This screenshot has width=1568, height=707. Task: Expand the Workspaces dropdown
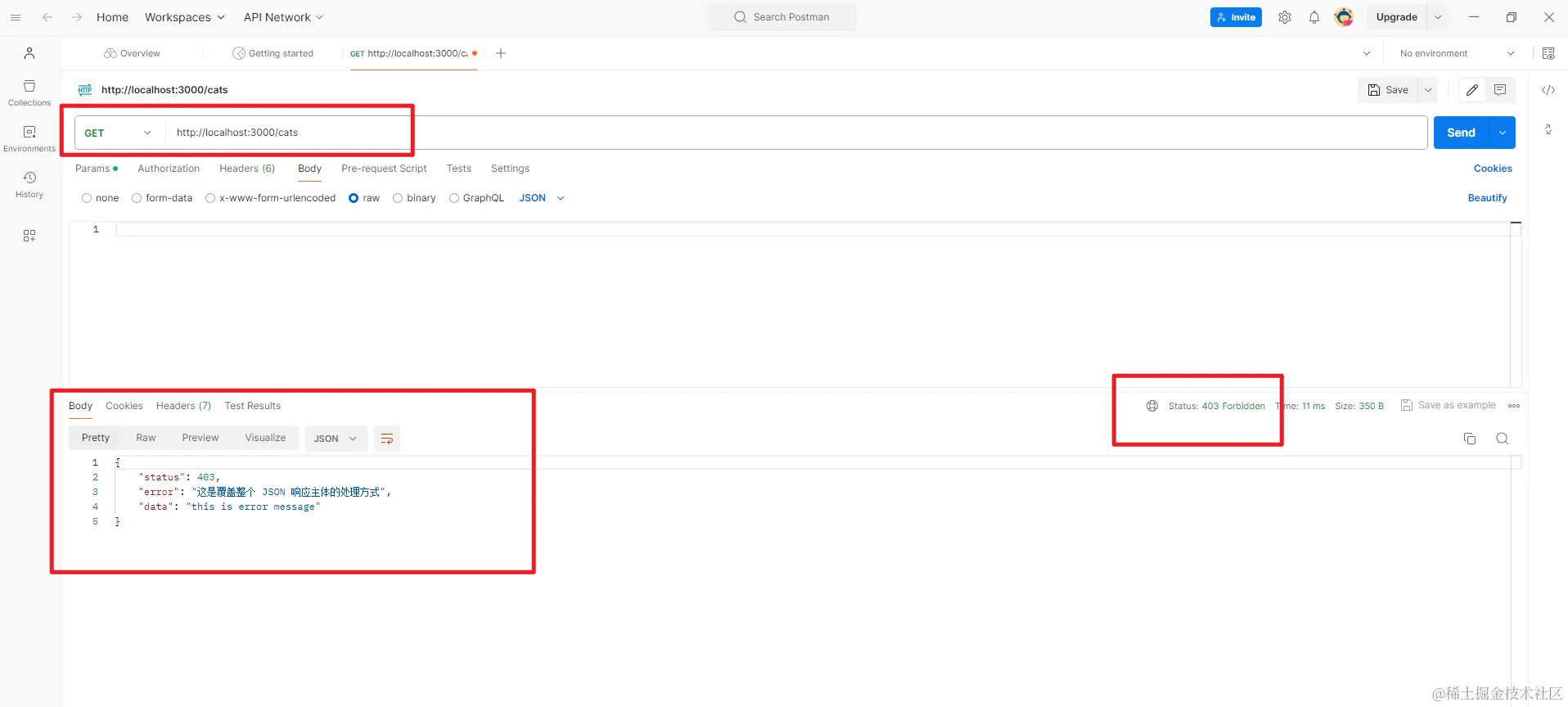184,17
